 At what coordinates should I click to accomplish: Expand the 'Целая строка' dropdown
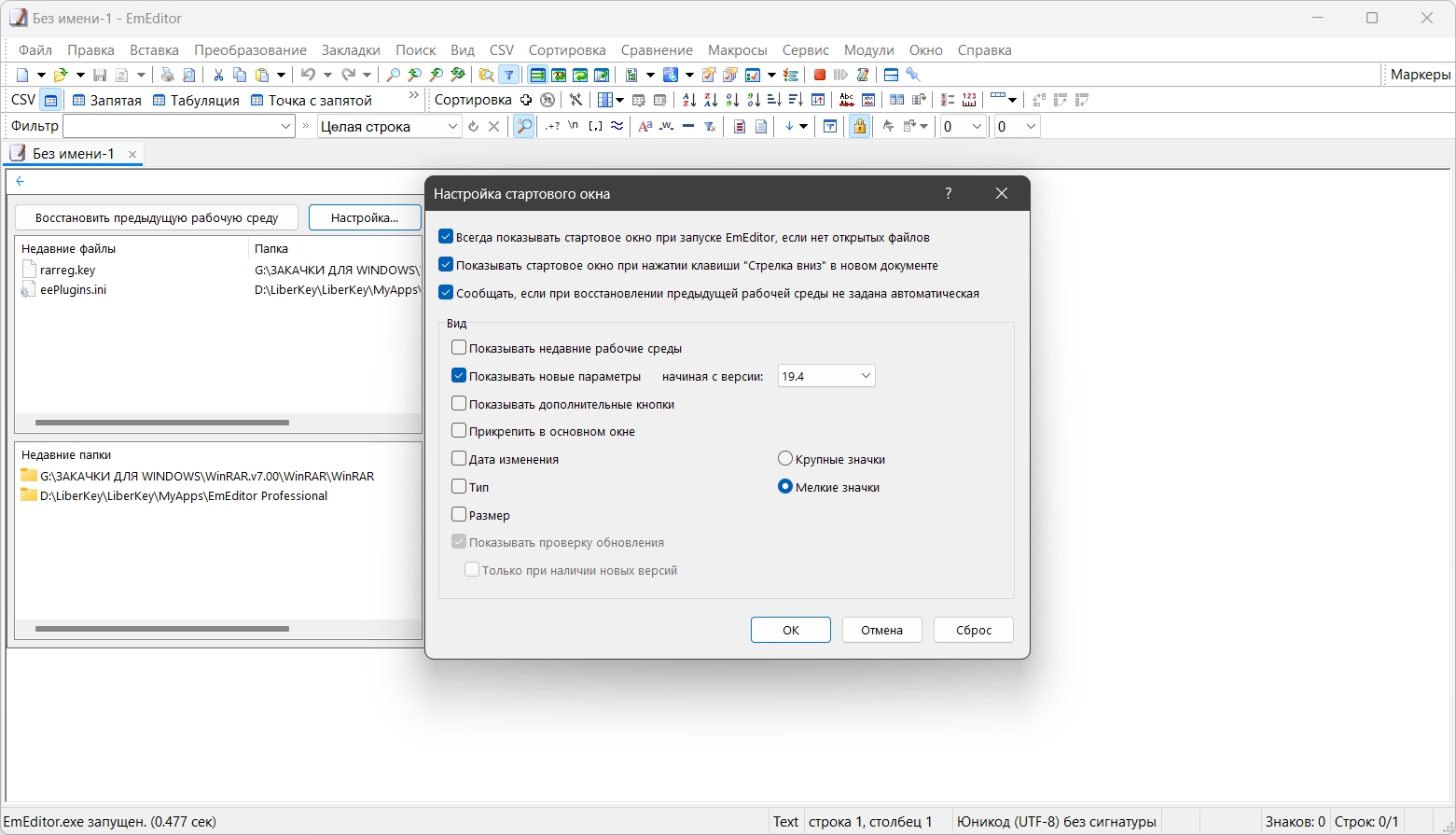point(452,126)
